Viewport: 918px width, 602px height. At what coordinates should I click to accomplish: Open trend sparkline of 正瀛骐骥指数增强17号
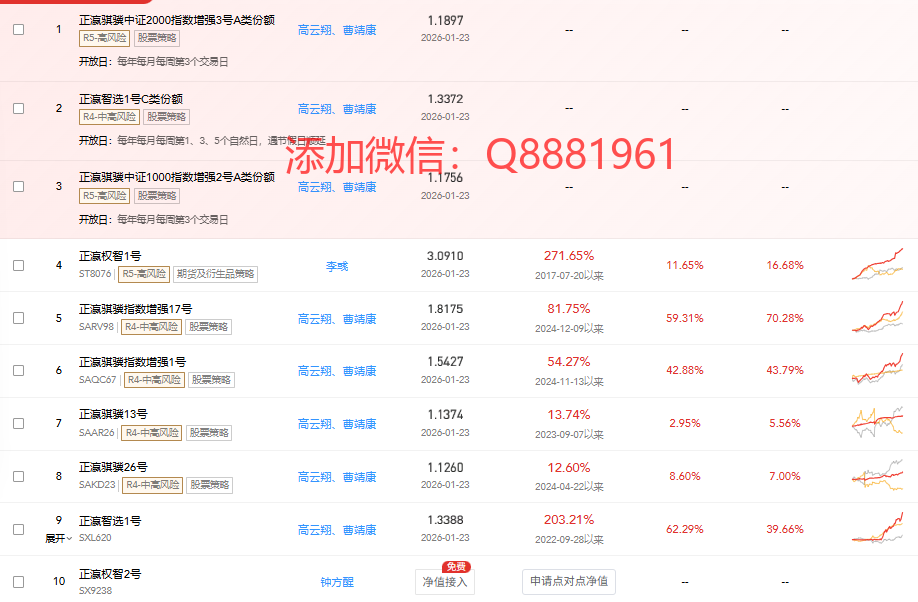coord(877,318)
